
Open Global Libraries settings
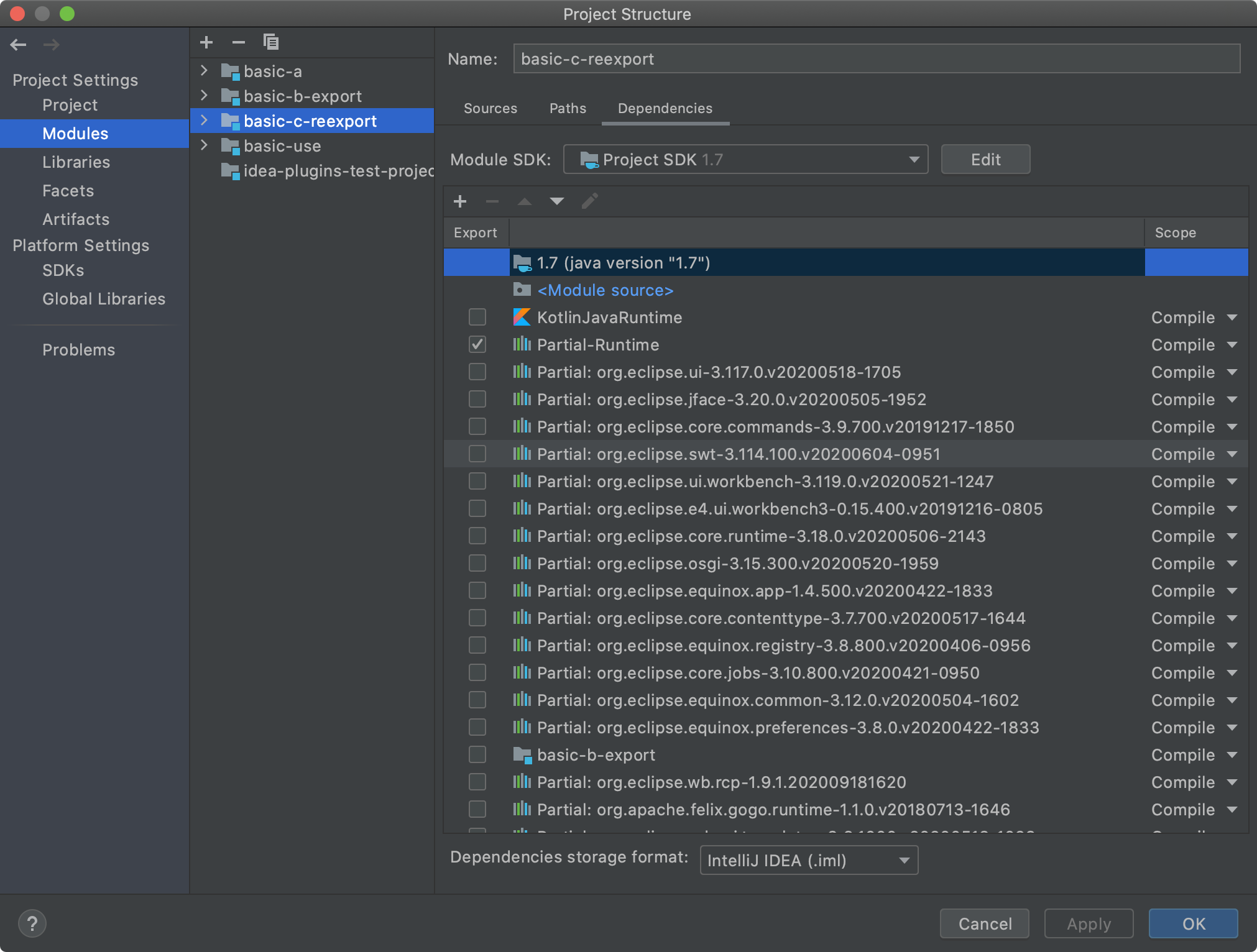click(x=104, y=299)
